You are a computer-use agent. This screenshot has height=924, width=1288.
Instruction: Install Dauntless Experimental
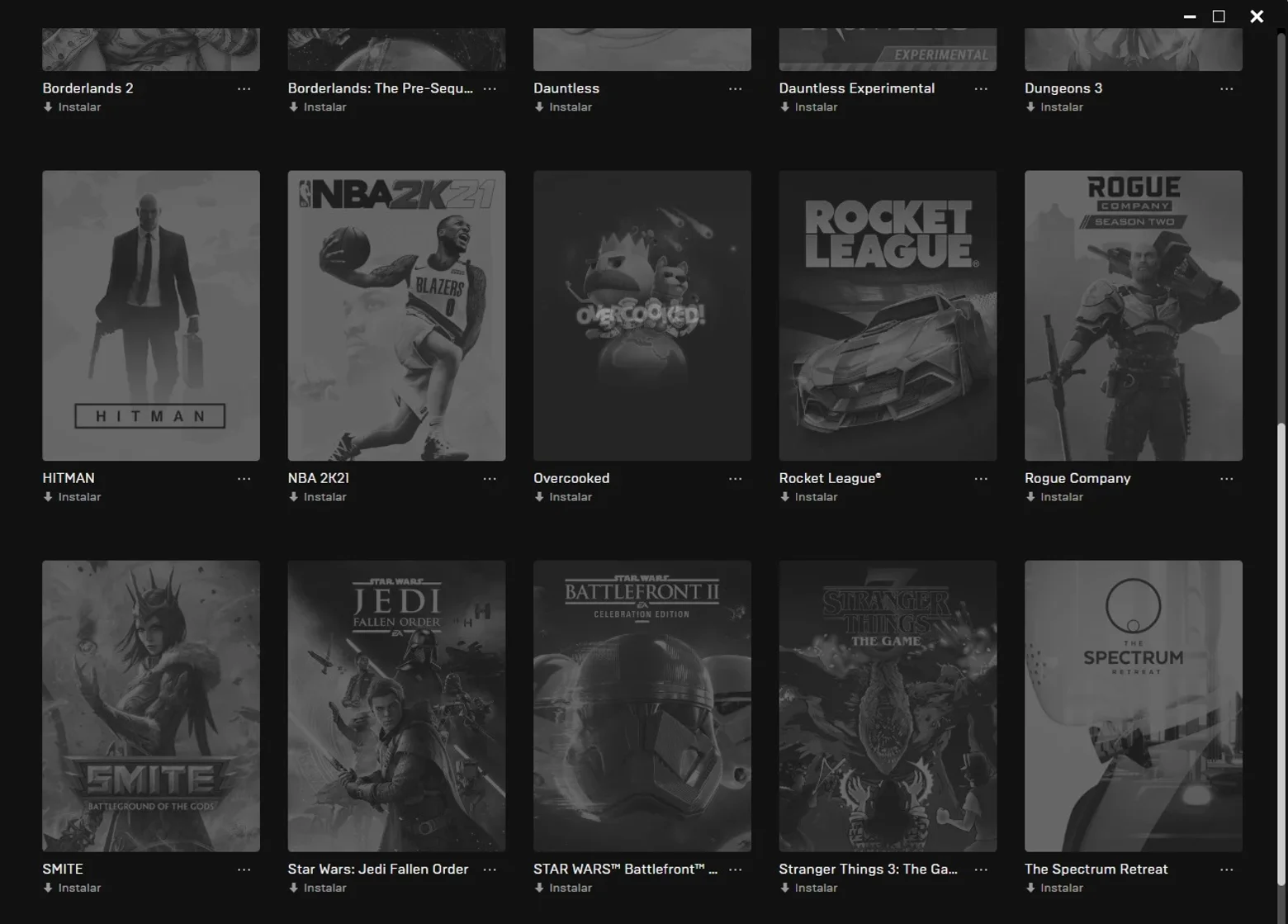[x=808, y=107]
